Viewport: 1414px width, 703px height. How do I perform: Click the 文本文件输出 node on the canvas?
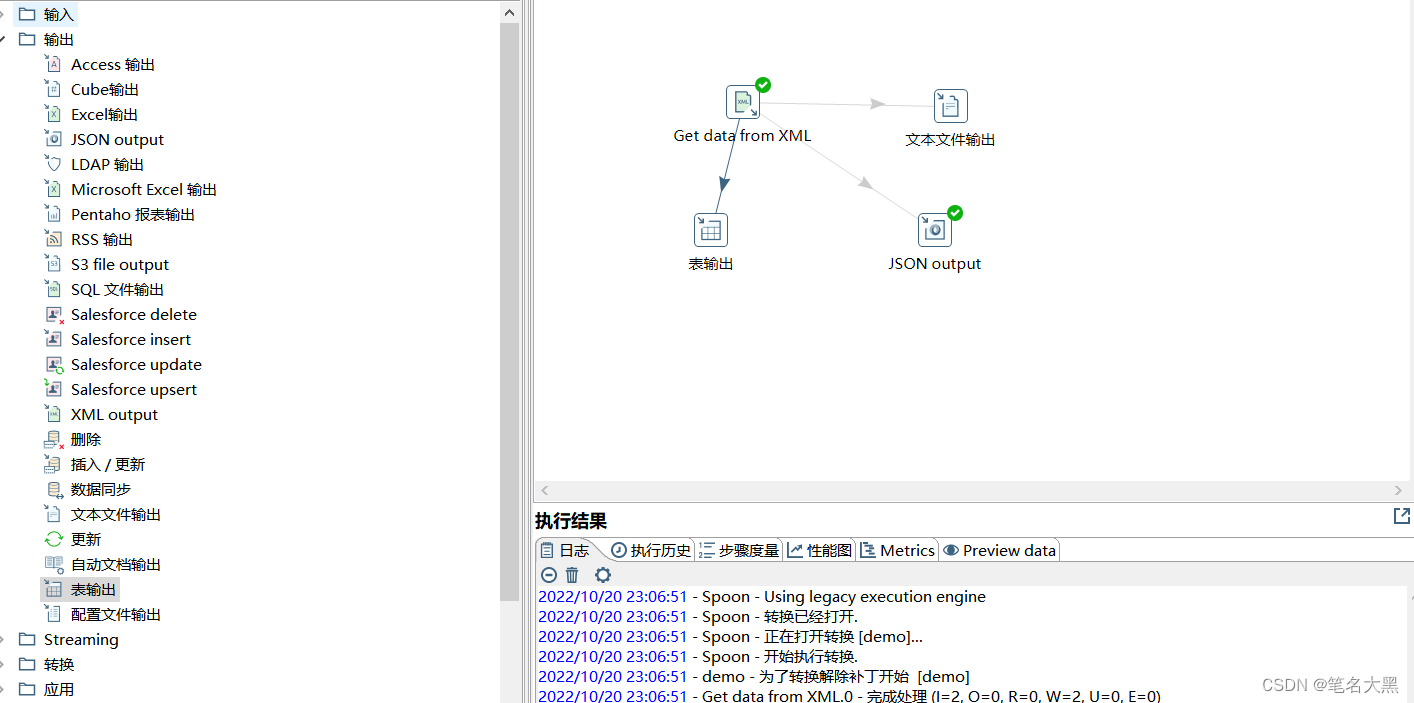coord(949,105)
